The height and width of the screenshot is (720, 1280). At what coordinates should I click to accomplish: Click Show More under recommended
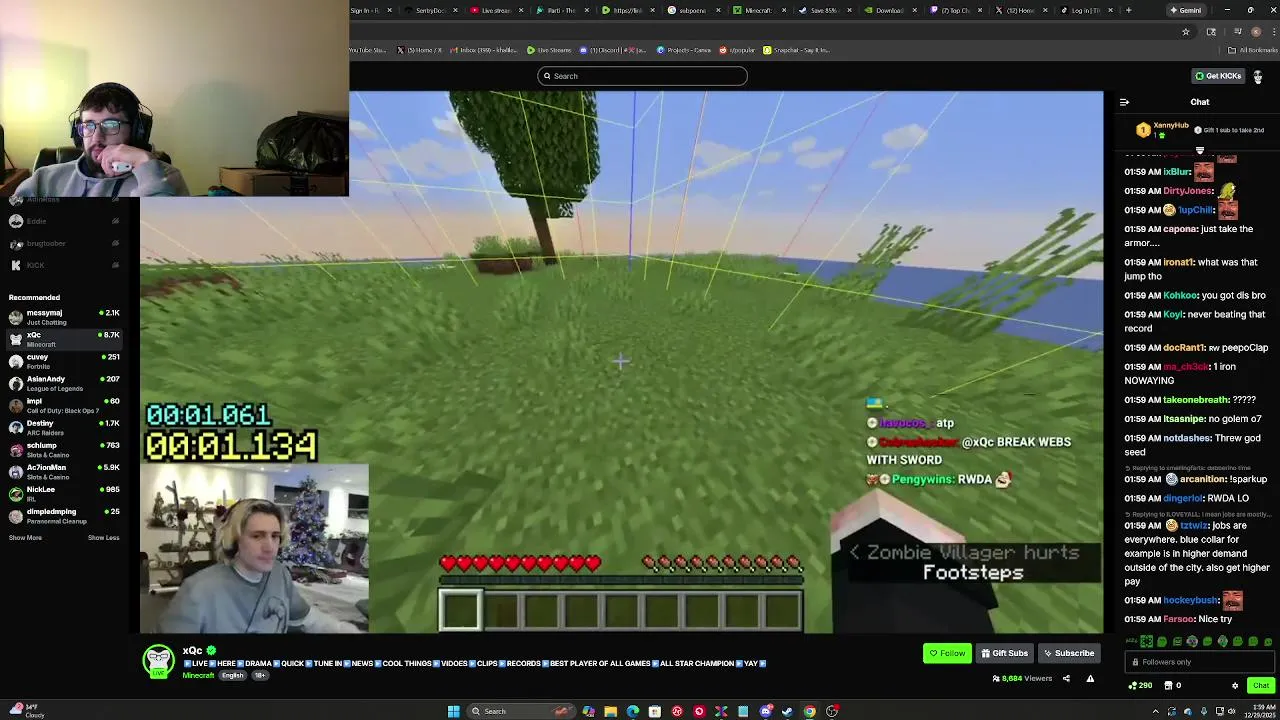tap(25, 538)
